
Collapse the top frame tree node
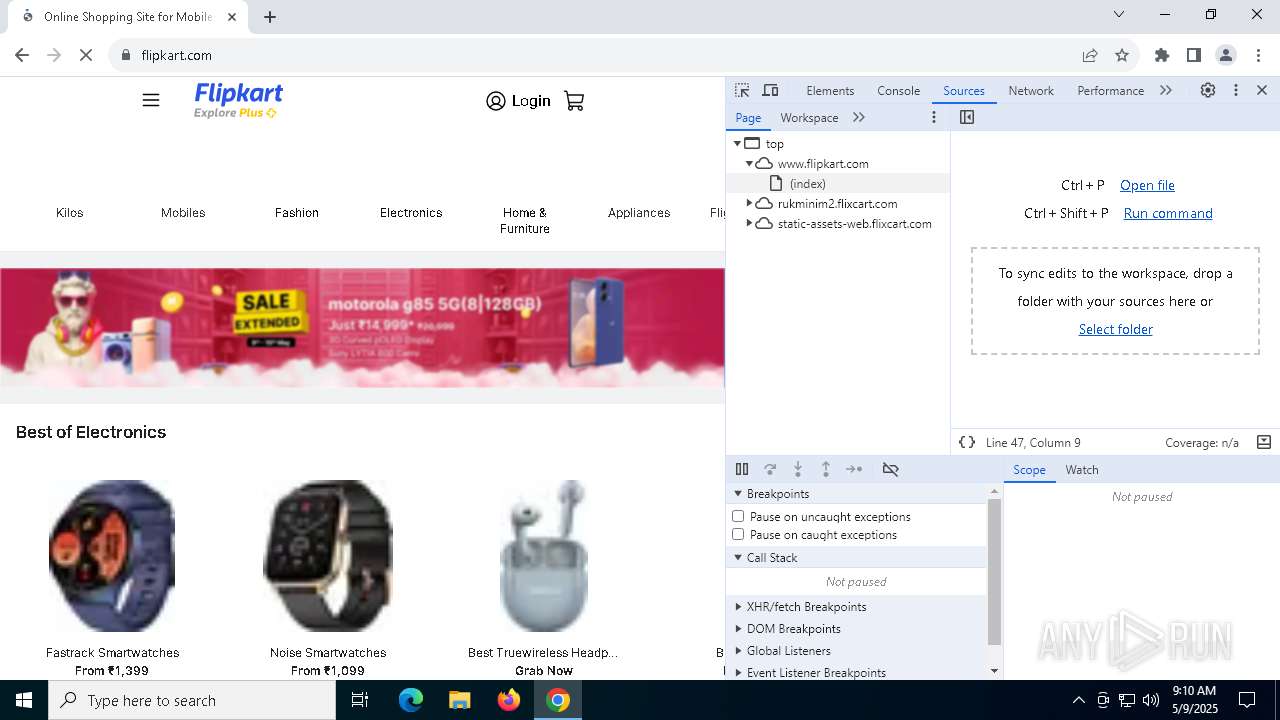coord(738,144)
